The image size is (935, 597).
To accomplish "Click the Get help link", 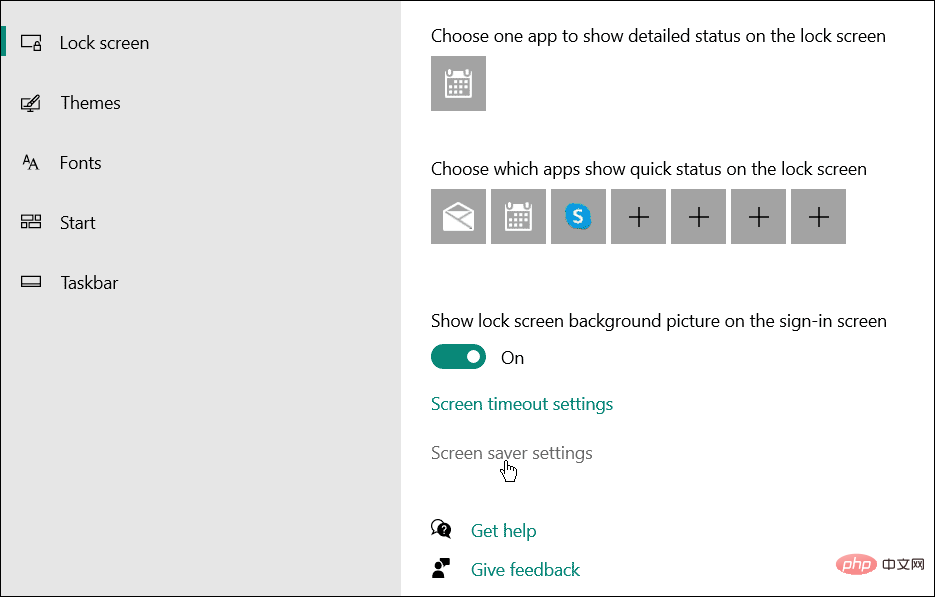I will tap(503, 531).
